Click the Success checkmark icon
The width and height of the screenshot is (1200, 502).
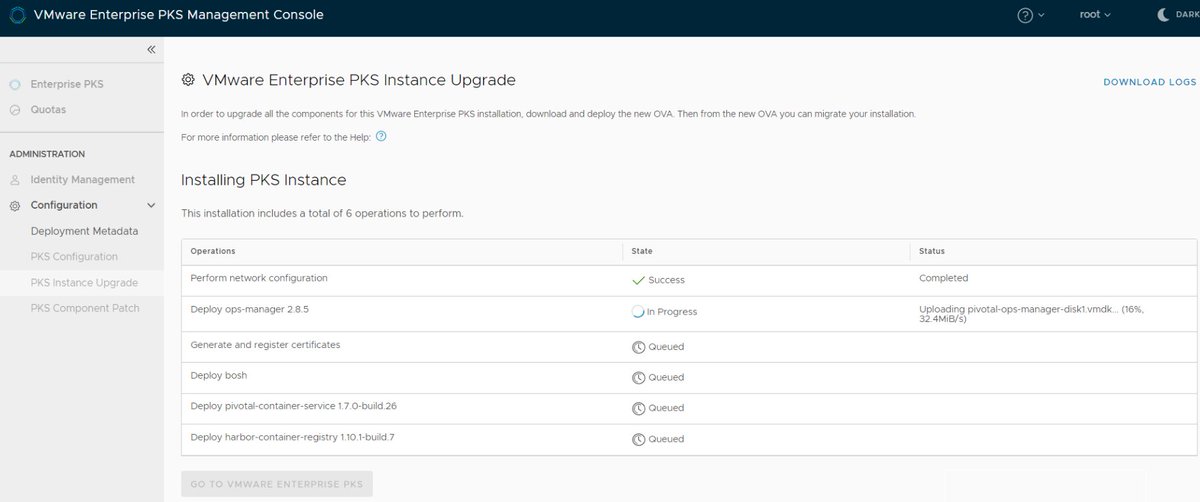tap(638, 280)
